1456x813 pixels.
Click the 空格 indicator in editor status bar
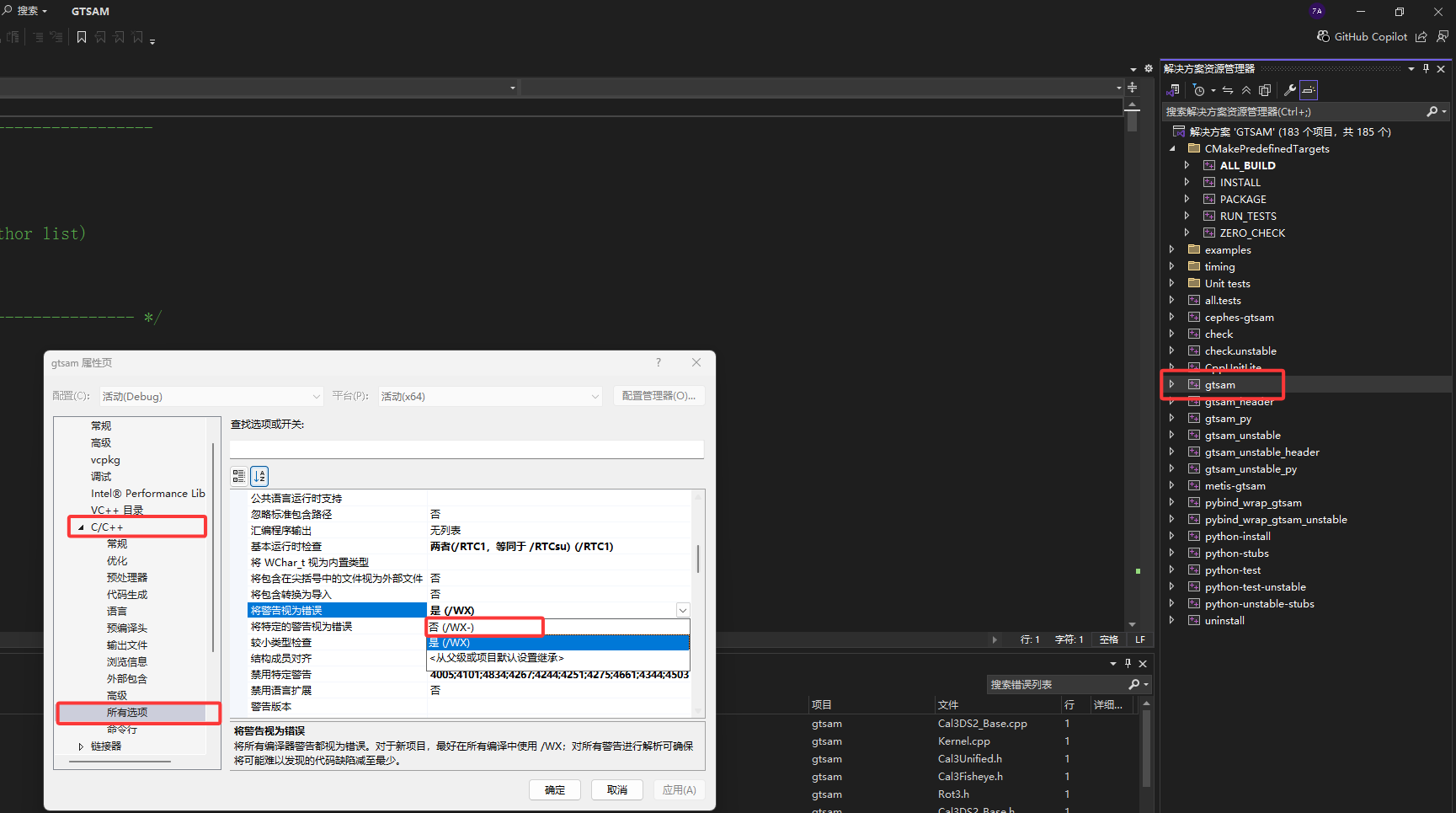(1109, 639)
